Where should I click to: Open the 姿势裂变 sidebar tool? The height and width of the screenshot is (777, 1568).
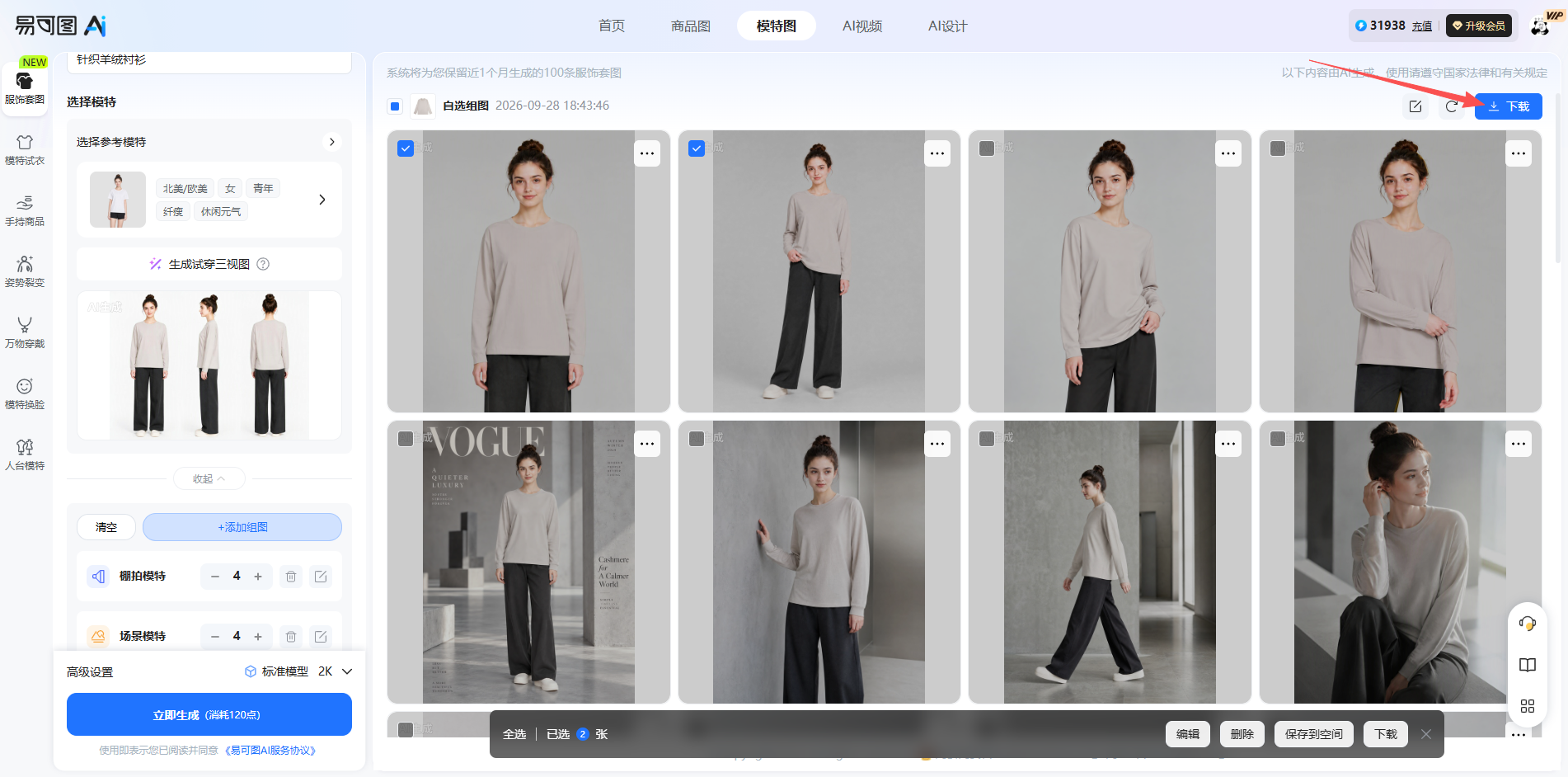pyautogui.click(x=25, y=272)
